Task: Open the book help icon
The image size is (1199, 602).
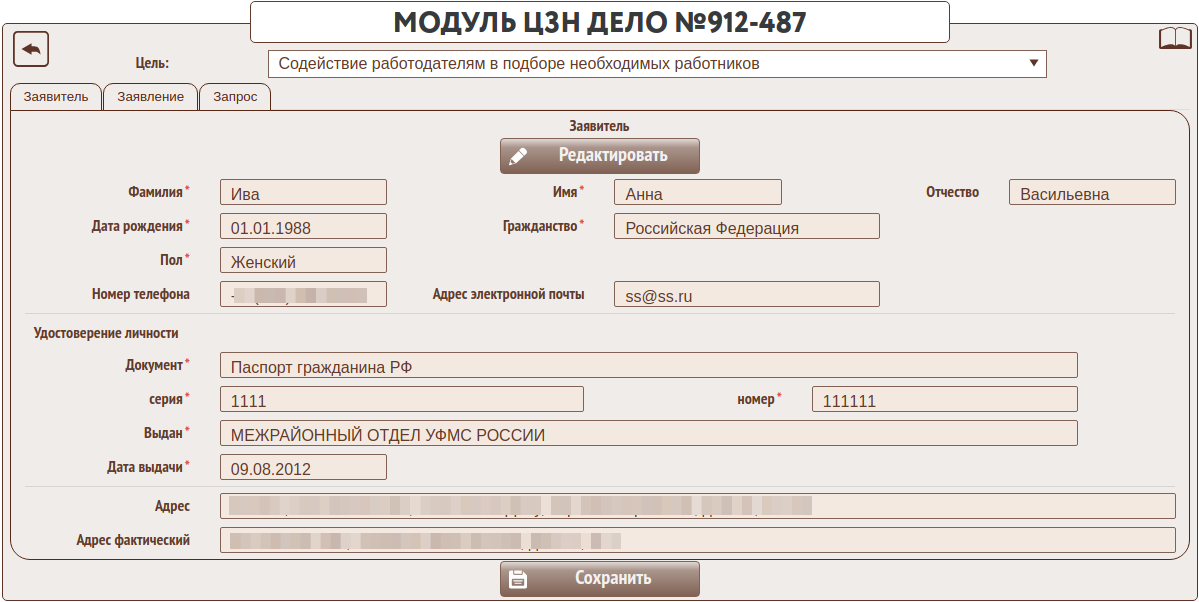Action: click(x=1174, y=39)
